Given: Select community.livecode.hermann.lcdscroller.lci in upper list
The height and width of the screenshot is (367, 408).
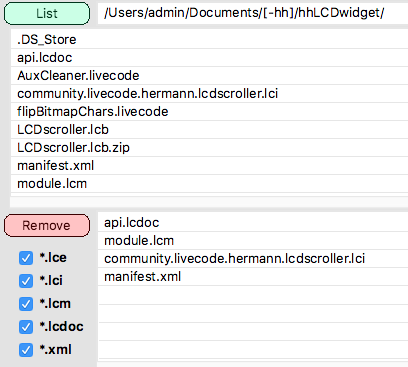Looking at the screenshot, I should pos(209,94).
